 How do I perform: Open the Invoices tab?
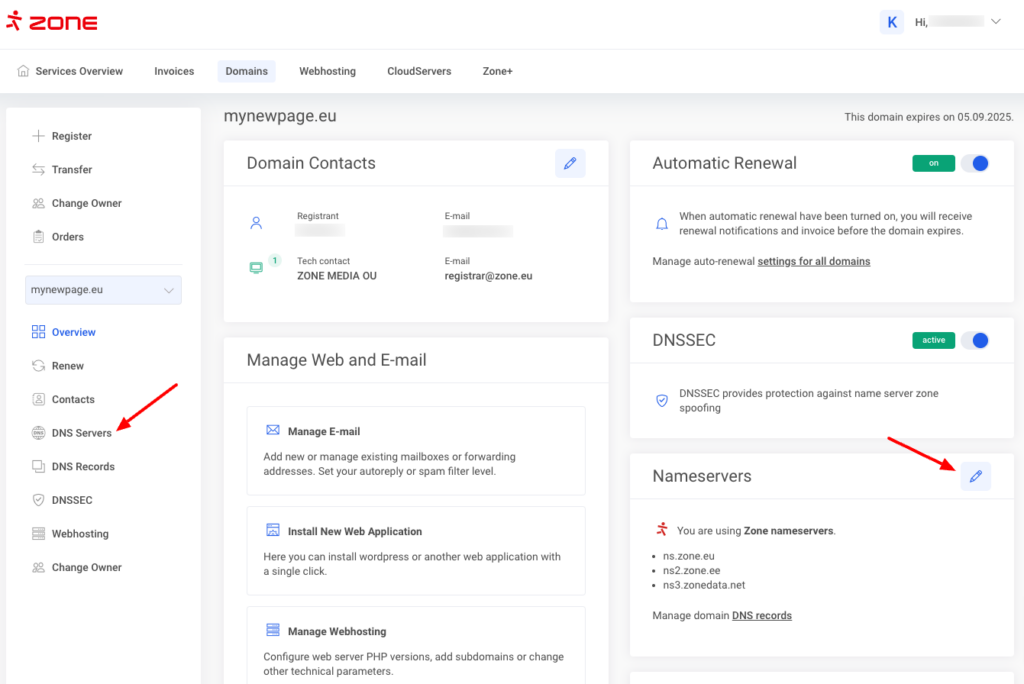point(173,71)
